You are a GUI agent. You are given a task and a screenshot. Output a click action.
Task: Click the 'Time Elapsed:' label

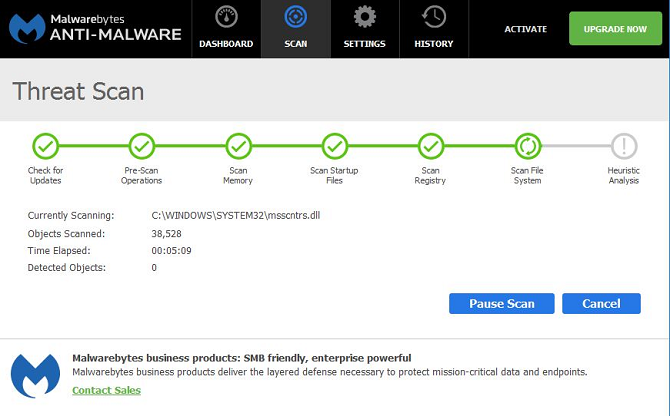59,251
